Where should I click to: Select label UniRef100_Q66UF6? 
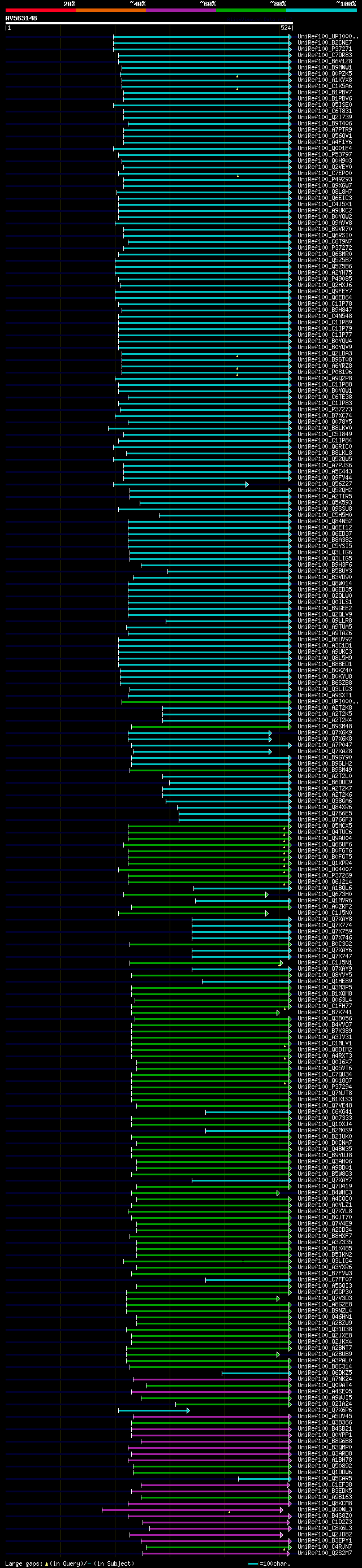324,845
